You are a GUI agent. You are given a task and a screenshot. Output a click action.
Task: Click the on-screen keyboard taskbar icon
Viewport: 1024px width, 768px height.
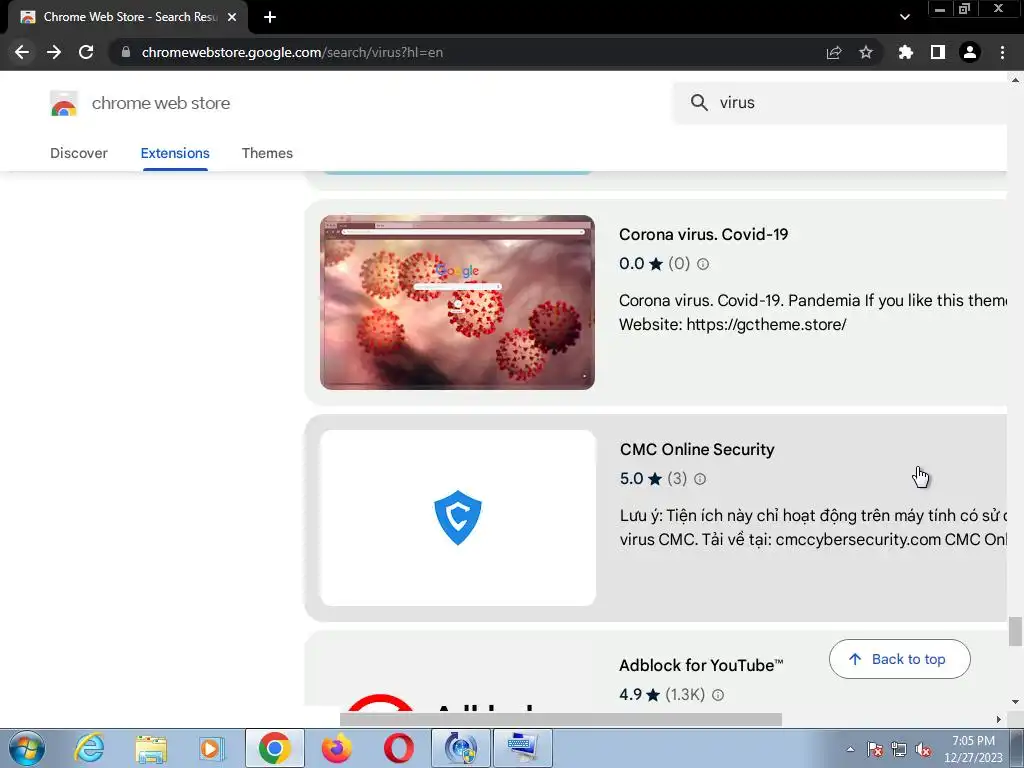coord(522,748)
